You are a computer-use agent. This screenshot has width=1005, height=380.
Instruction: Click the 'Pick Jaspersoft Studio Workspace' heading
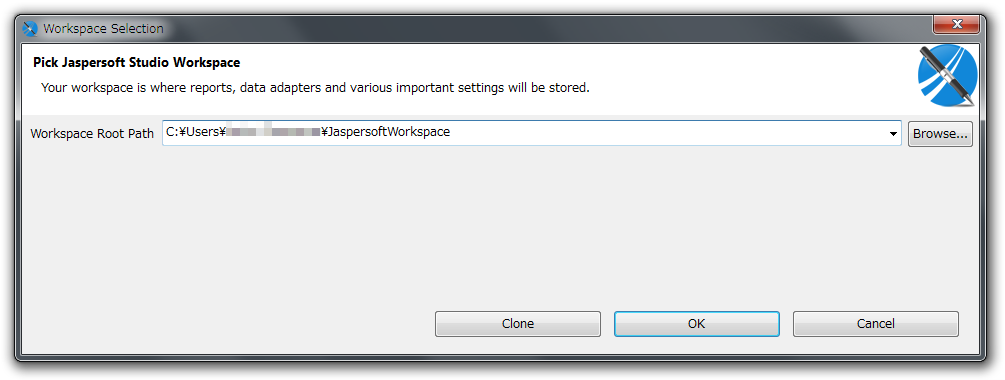click(137, 63)
